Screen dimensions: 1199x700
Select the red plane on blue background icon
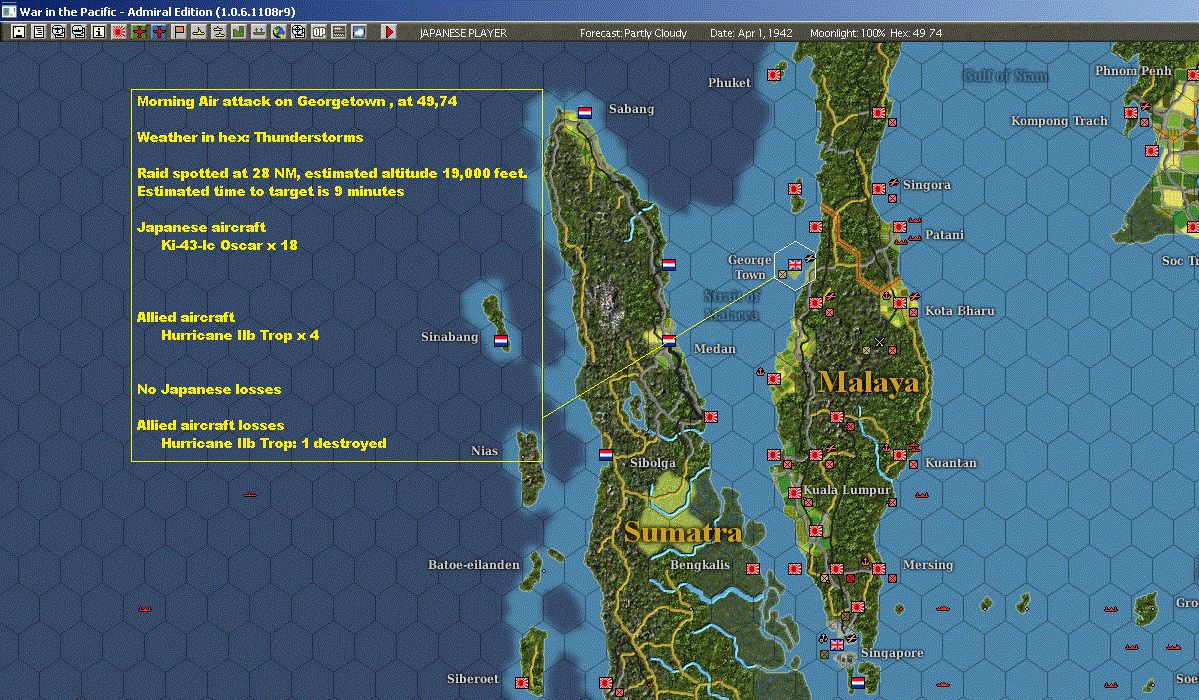tap(158, 32)
